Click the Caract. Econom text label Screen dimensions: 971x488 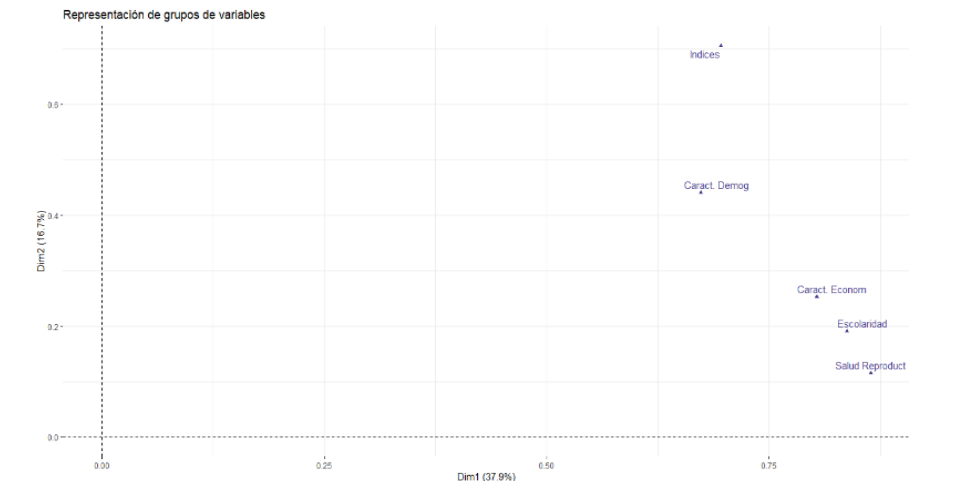831,290
